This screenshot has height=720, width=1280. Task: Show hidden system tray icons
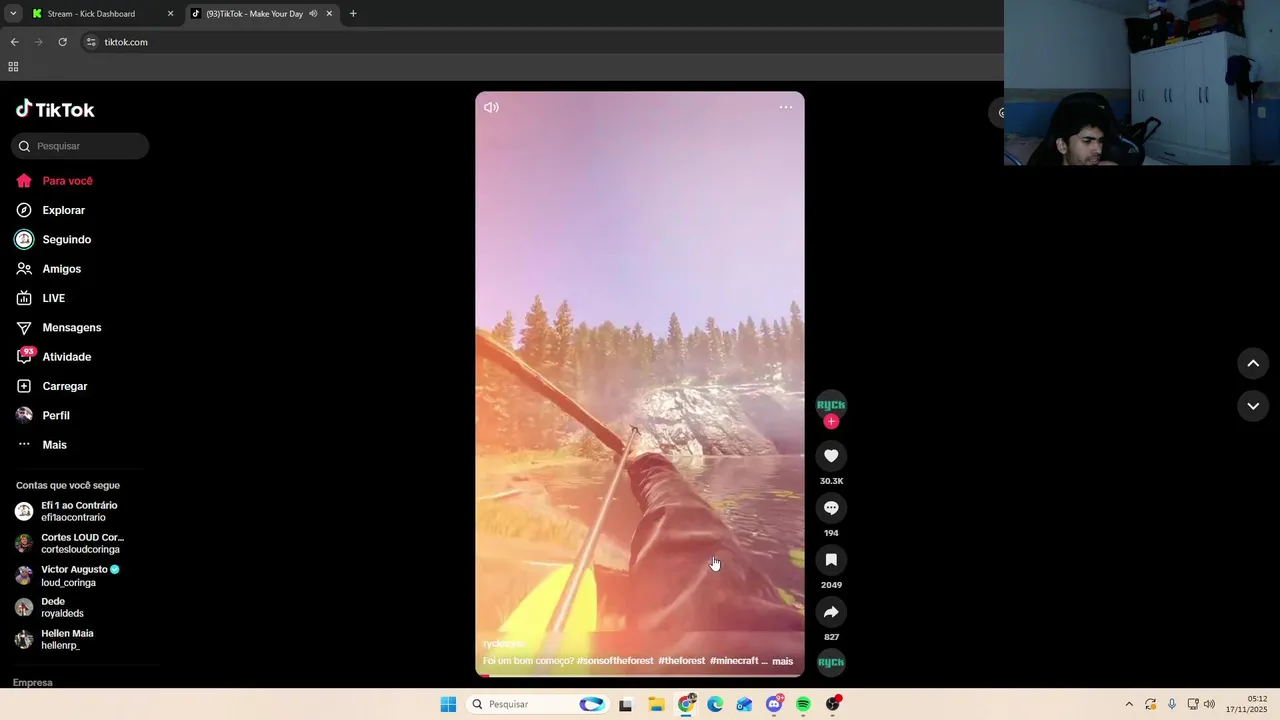tap(1129, 704)
